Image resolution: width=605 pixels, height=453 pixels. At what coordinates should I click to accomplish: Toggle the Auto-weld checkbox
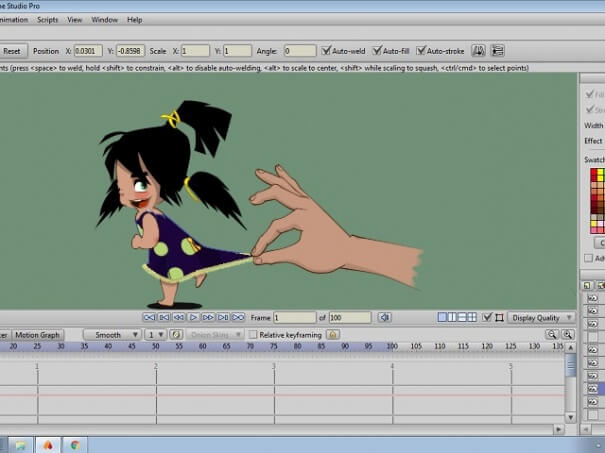coord(326,50)
